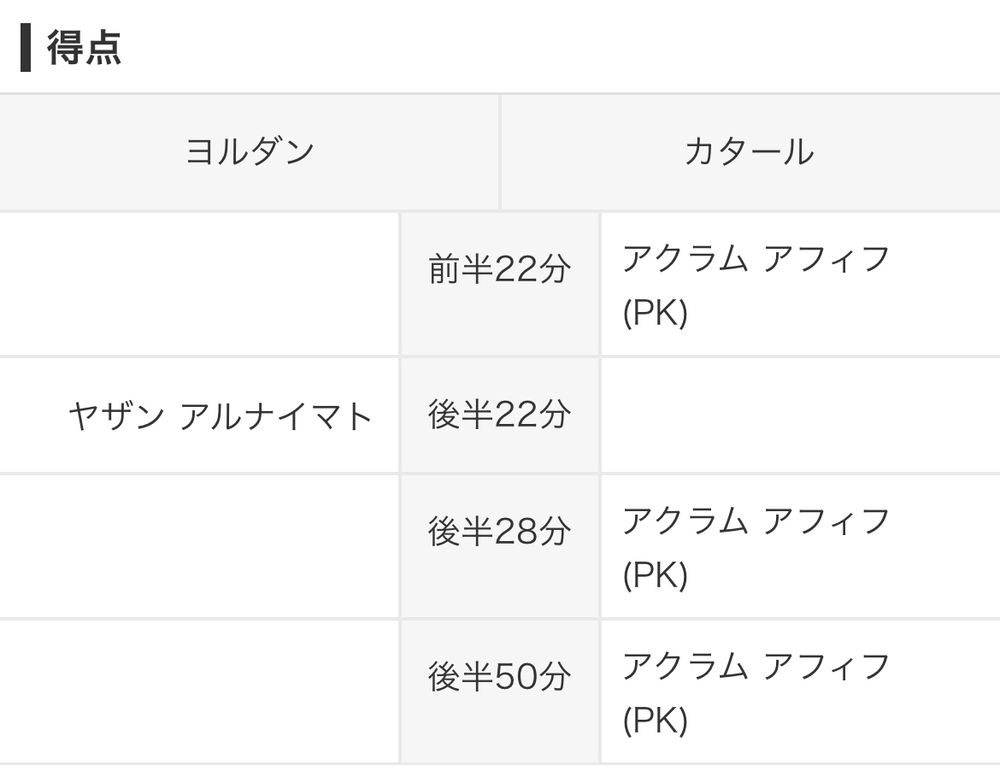Click the 後半22分 time cell
1000x777 pixels.
tap(499, 415)
